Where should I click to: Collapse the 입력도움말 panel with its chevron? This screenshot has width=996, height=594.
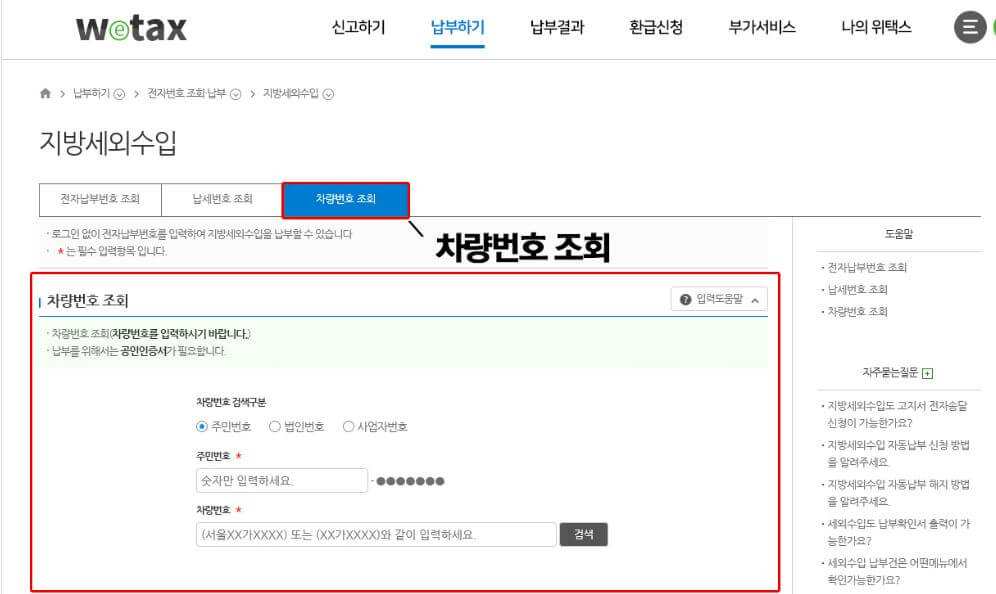tap(755, 298)
